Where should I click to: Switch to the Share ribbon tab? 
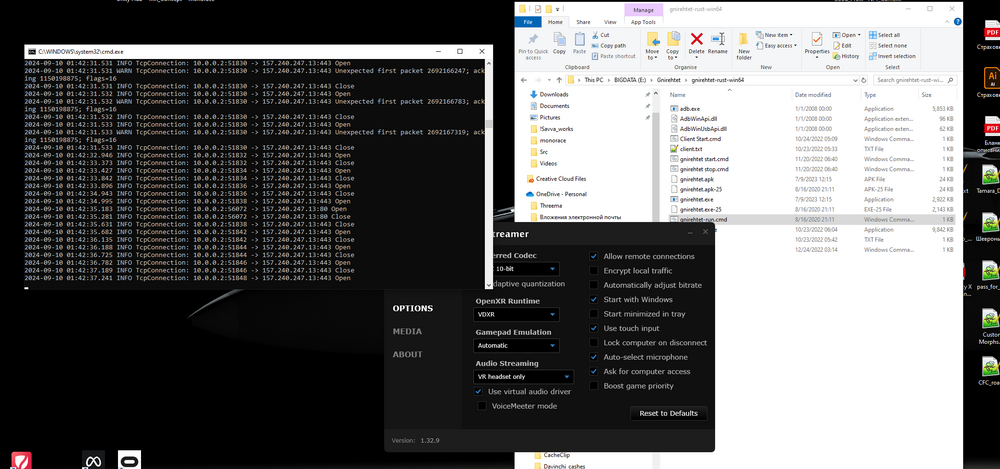click(584, 22)
